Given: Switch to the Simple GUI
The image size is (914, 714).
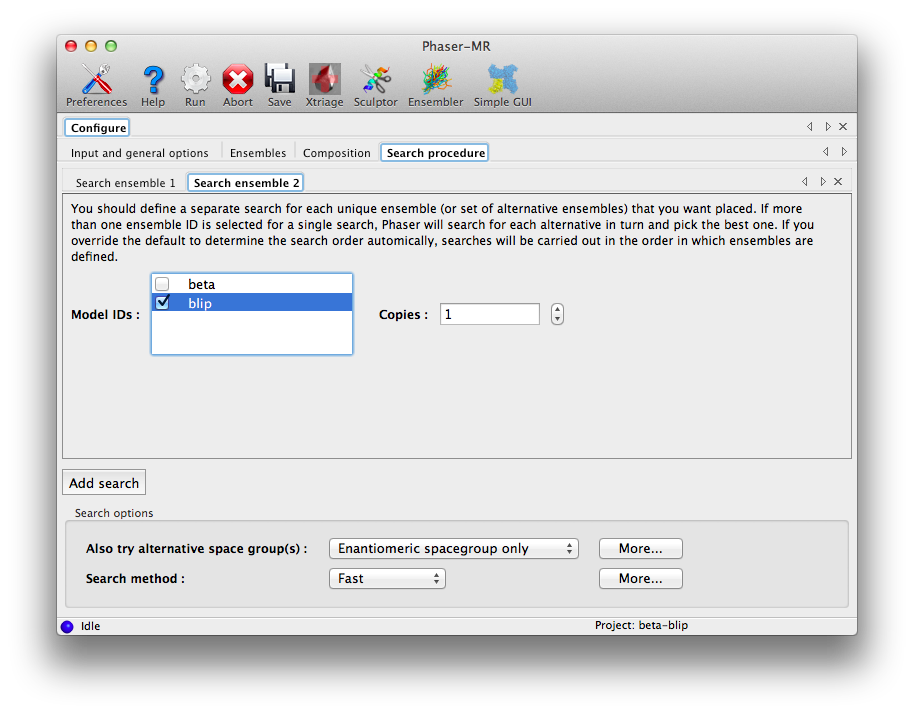Looking at the screenshot, I should coord(502,81).
